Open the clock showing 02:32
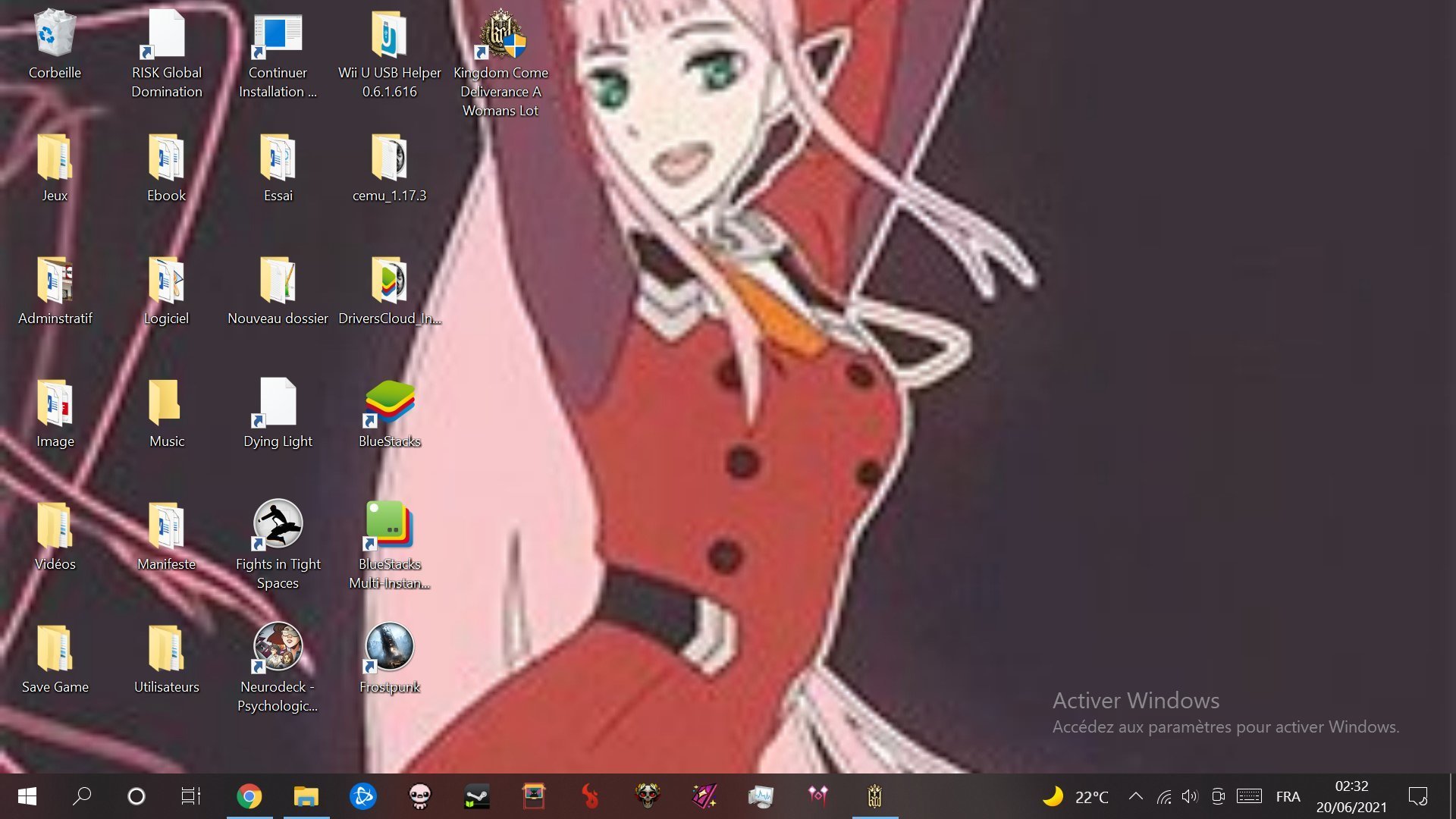Image resolution: width=1456 pixels, height=819 pixels. [1351, 796]
